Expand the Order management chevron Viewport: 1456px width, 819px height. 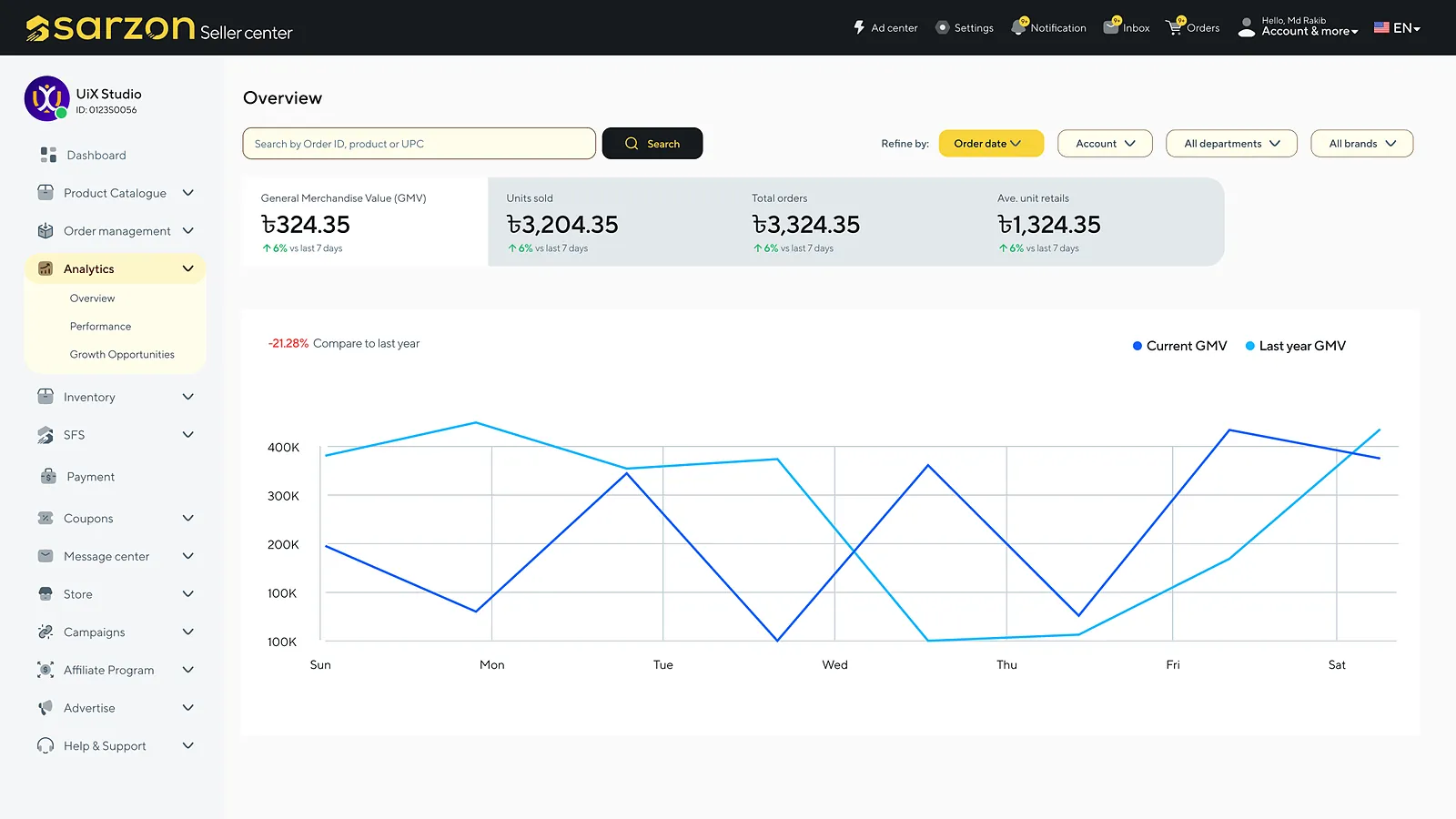click(x=188, y=231)
